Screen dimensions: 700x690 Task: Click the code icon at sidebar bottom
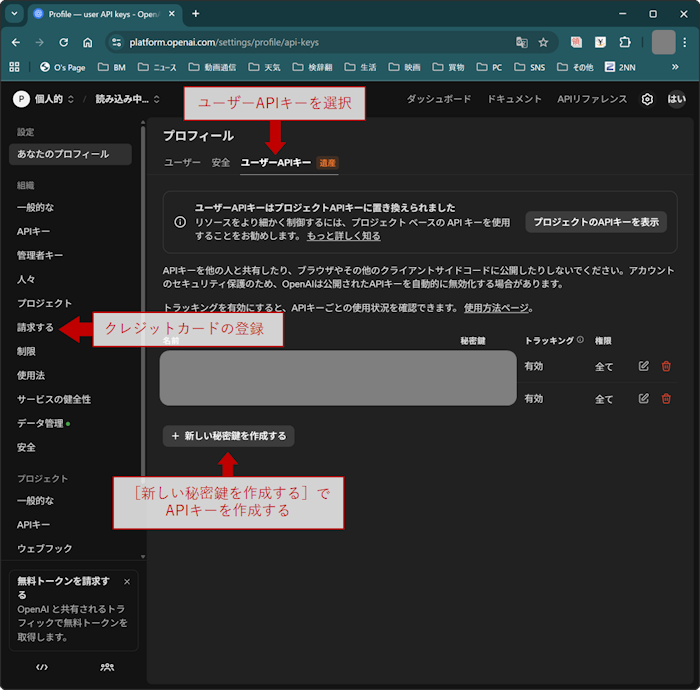[x=42, y=666]
